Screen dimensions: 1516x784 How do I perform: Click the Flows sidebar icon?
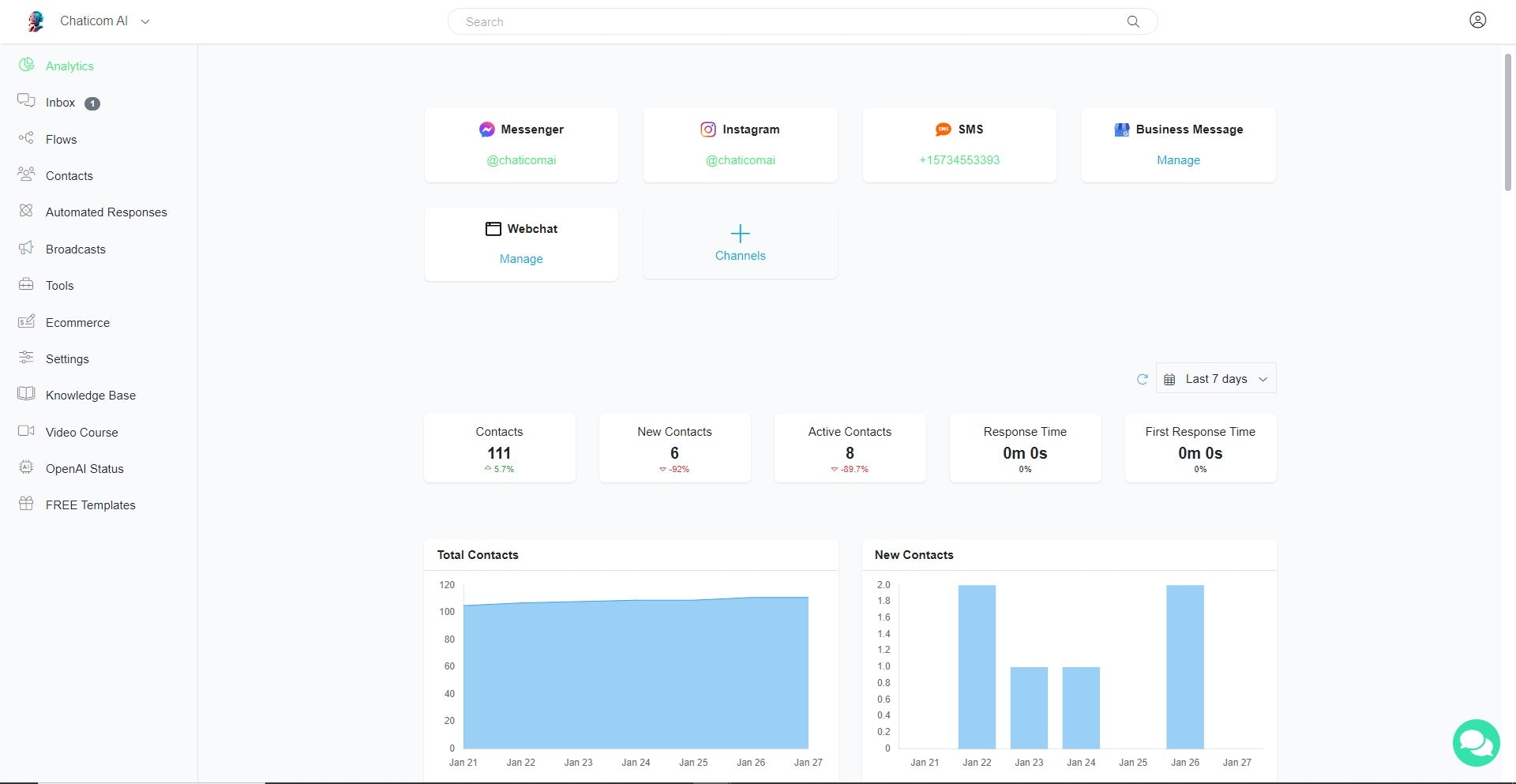[x=26, y=138]
